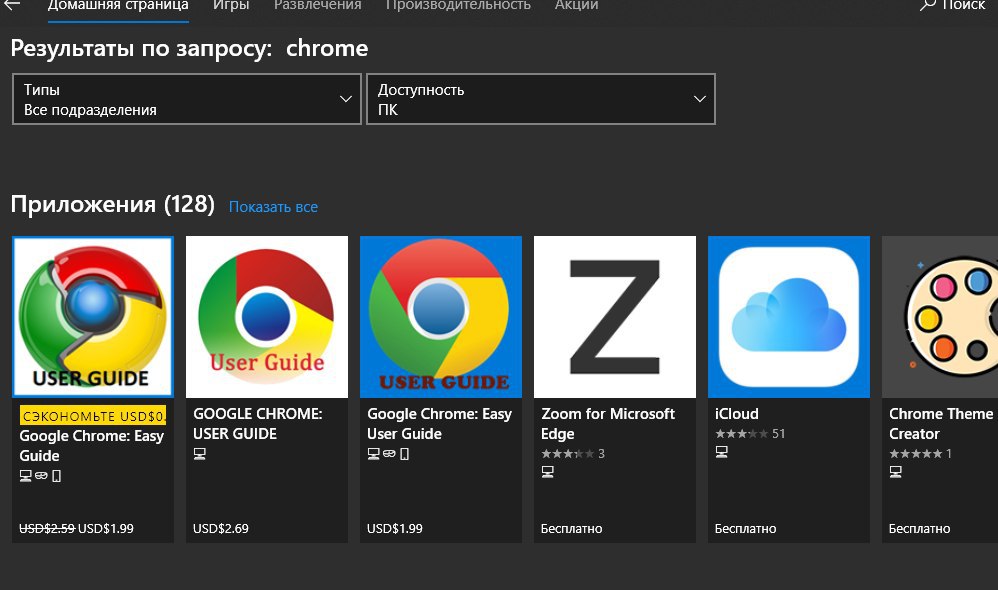Click the PC device icon under iCloud

coord(721,452)
